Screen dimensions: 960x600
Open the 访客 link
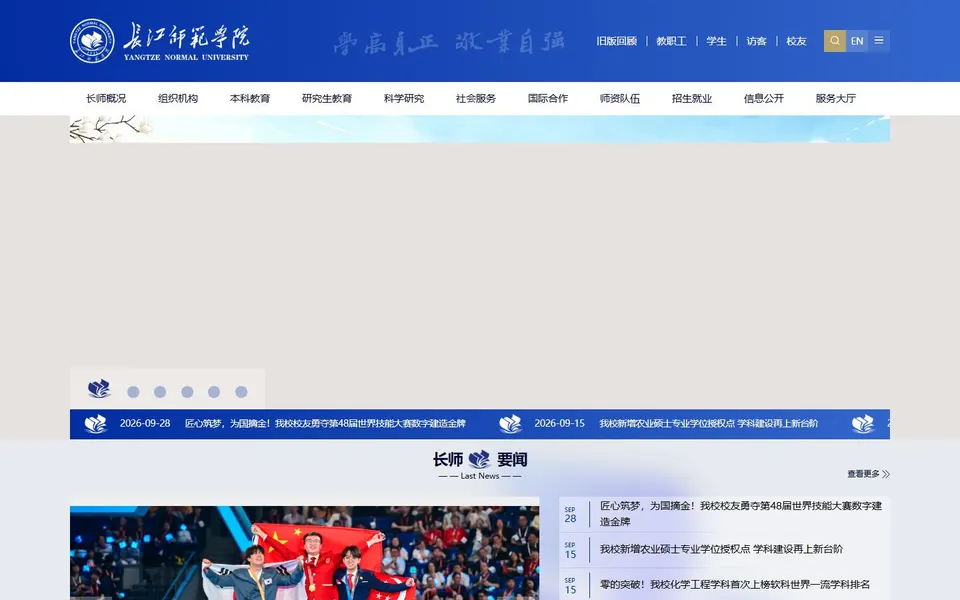756,41
